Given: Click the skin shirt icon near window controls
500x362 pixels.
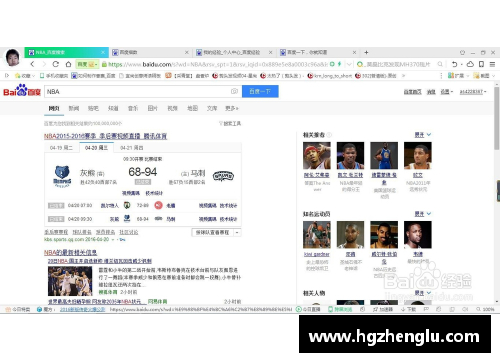Looking at the screenshot, I should point(462,53).
